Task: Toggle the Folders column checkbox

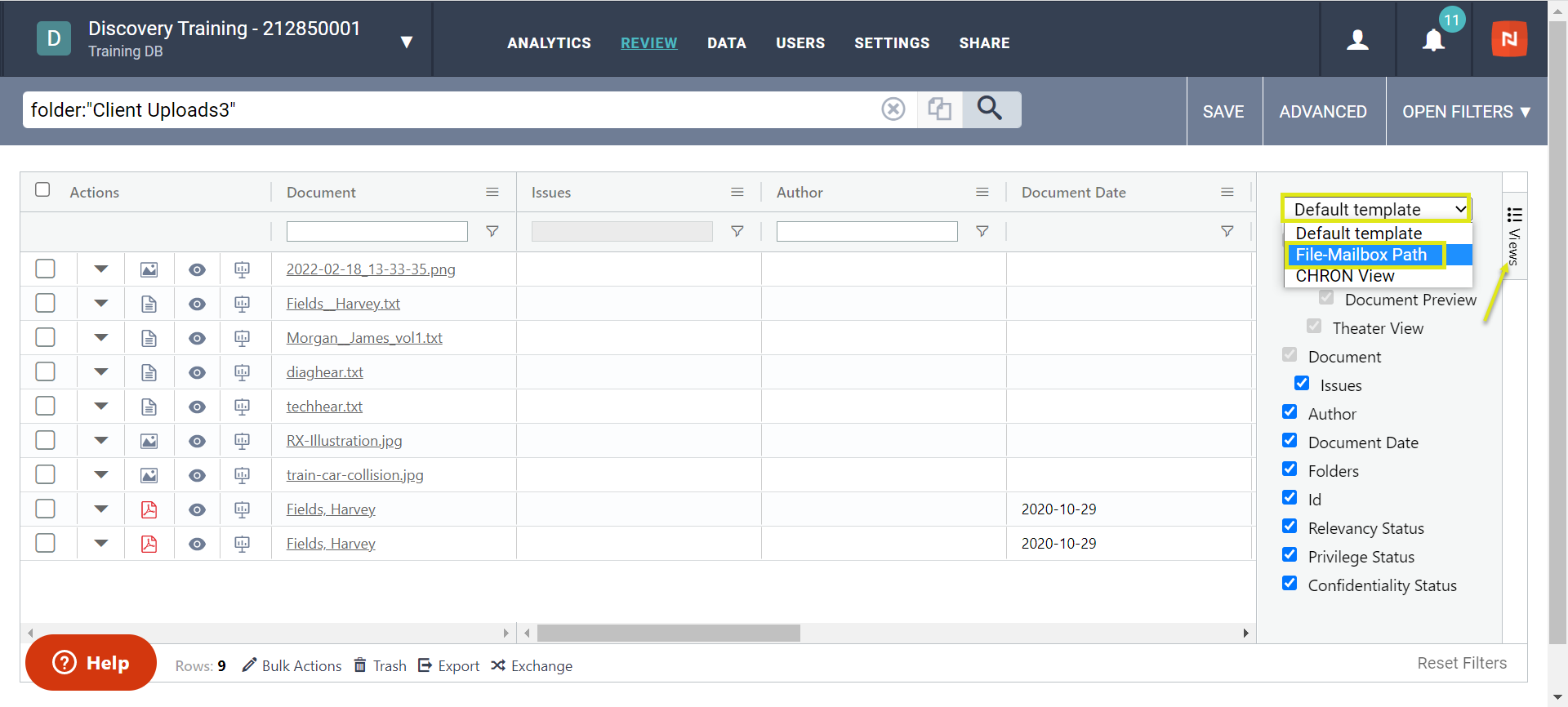Action: tap(1290, 469)
